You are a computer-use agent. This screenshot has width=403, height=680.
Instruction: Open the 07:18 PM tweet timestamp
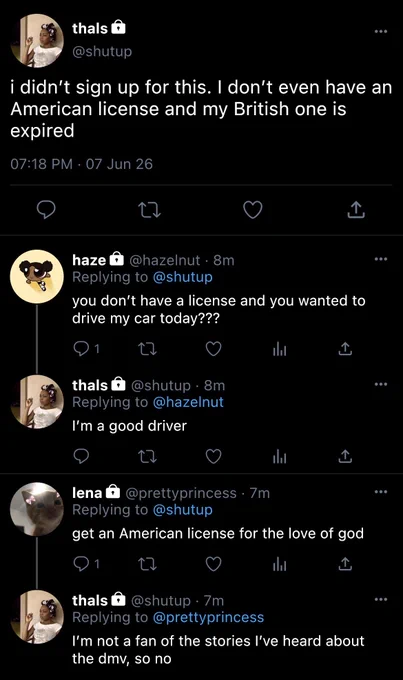click(41, 164)
